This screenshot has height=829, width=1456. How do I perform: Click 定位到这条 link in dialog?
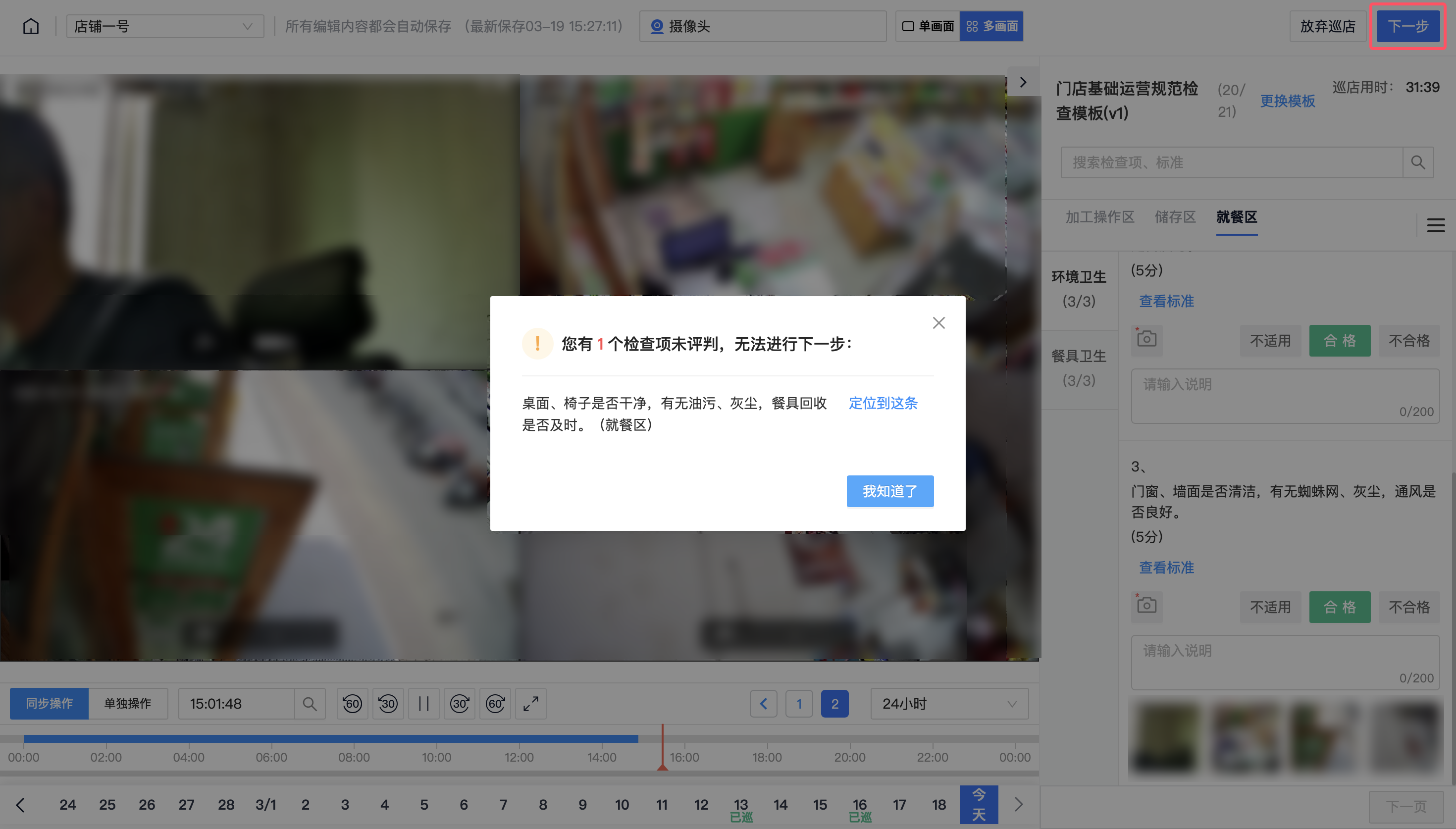[883, 403]
